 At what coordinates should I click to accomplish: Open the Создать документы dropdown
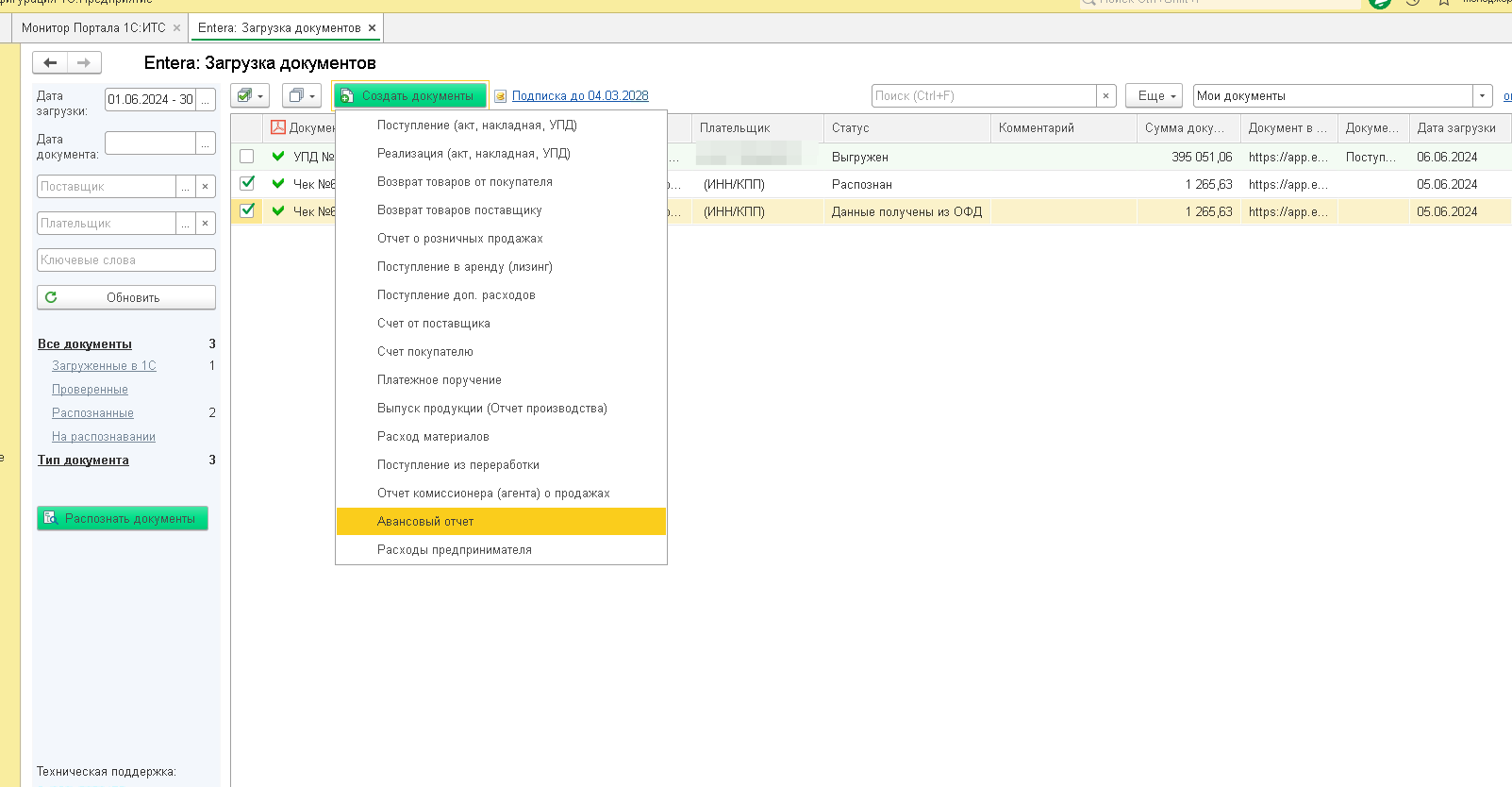[410, 96]
